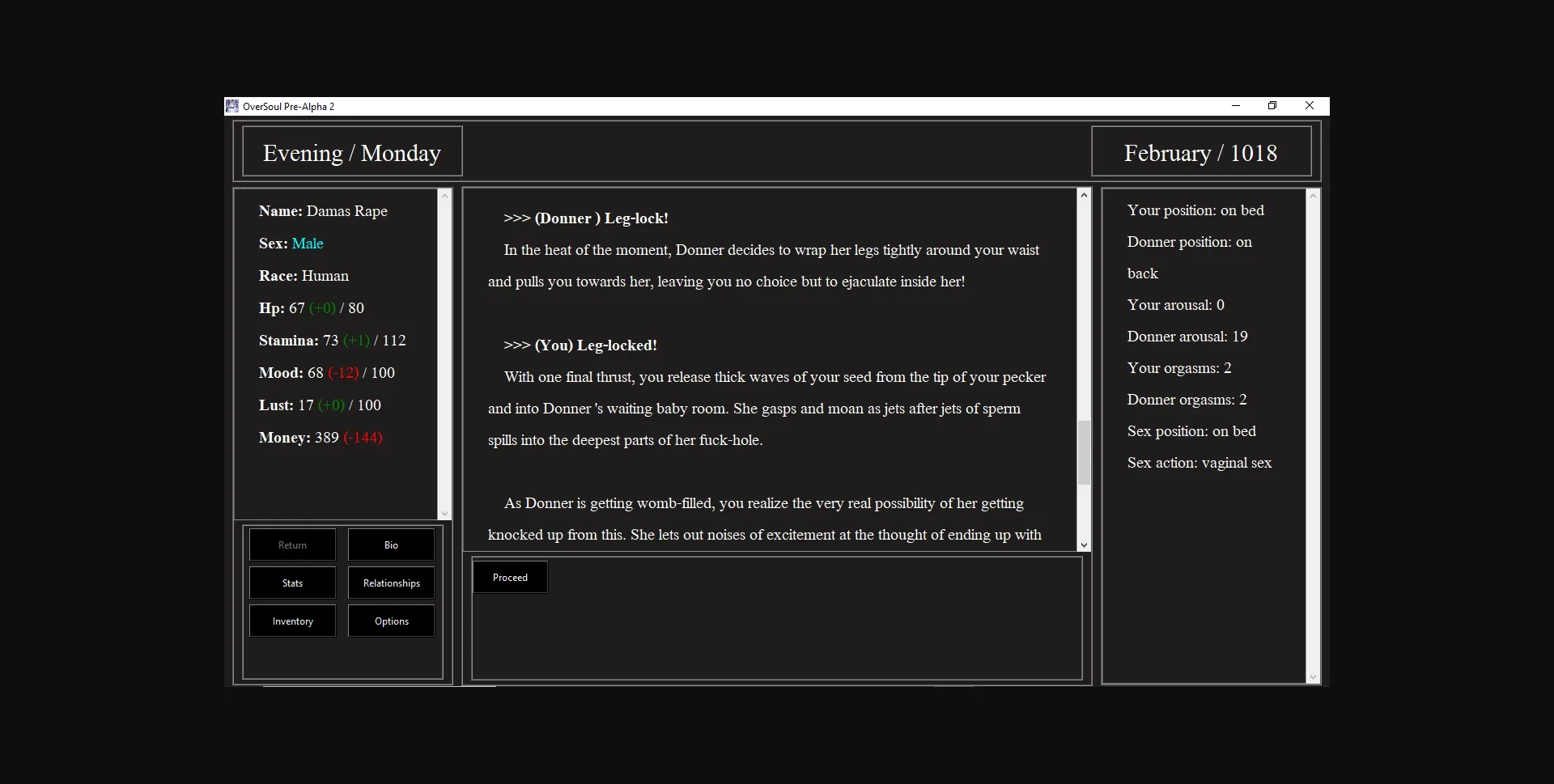Open the Stats panel
Image resolution: width=1554 pixels, height=784 pixels.
click(292, 583)
